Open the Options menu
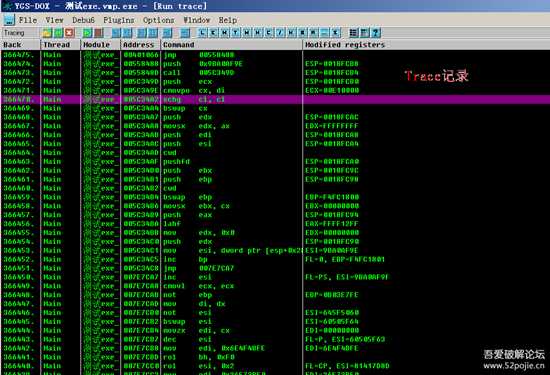 pos(159,20)
